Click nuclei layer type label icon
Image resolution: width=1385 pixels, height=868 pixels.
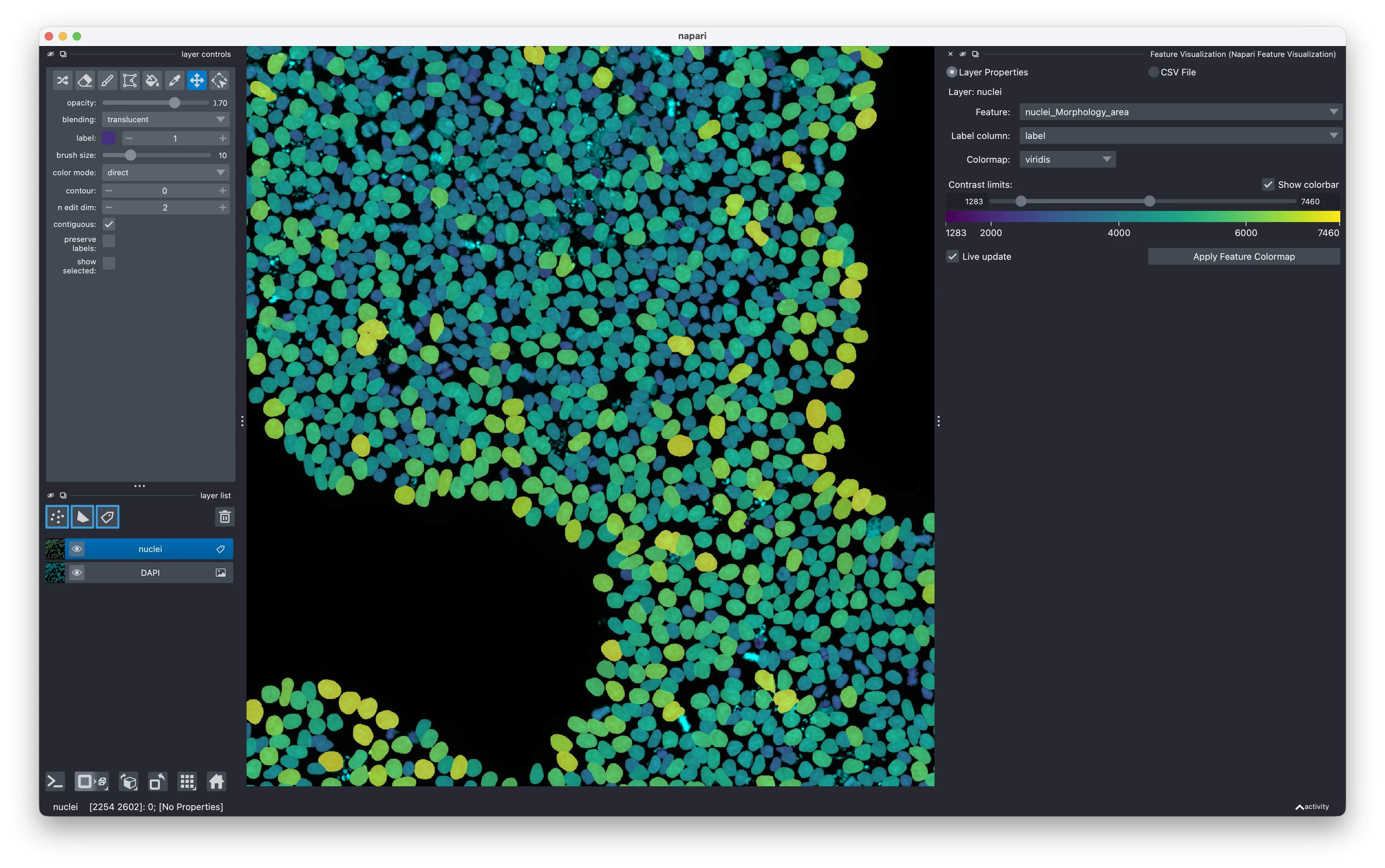220,549
